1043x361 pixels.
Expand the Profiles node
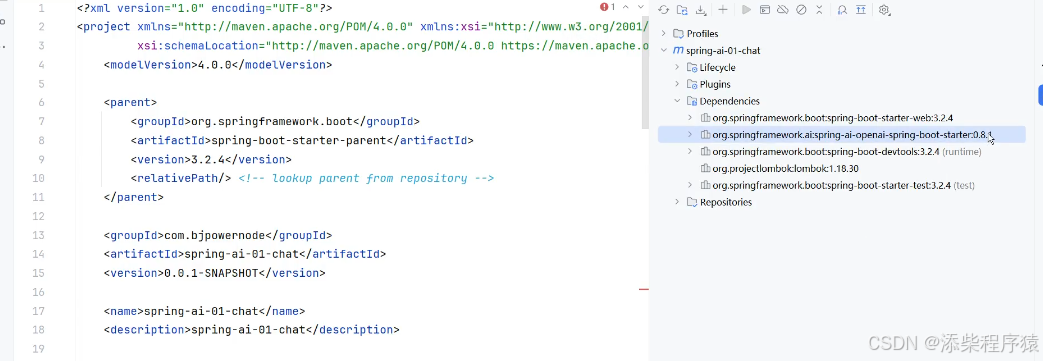pyautogui.click(x=664, y=33)
